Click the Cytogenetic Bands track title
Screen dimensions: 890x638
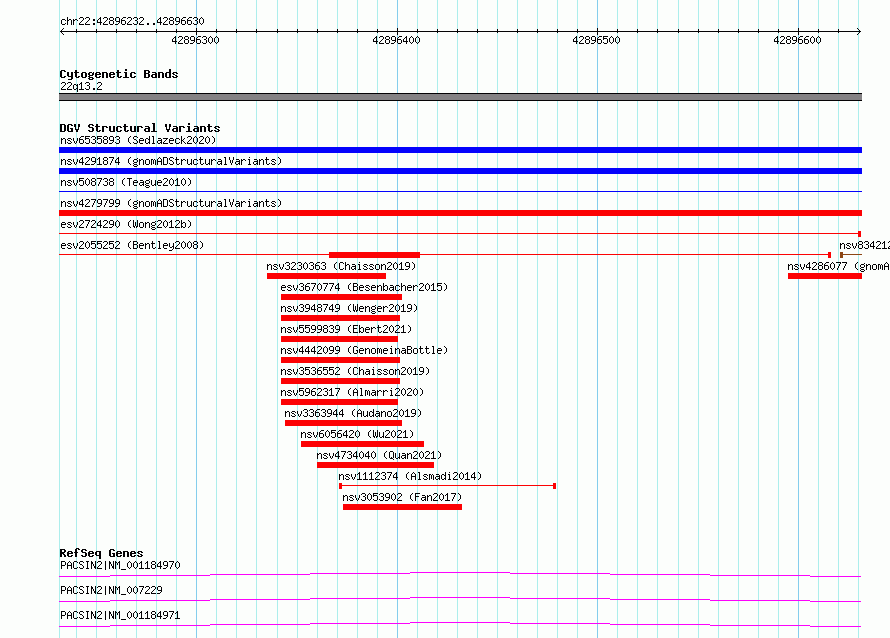pyautogui.click(x=119, y=74)
